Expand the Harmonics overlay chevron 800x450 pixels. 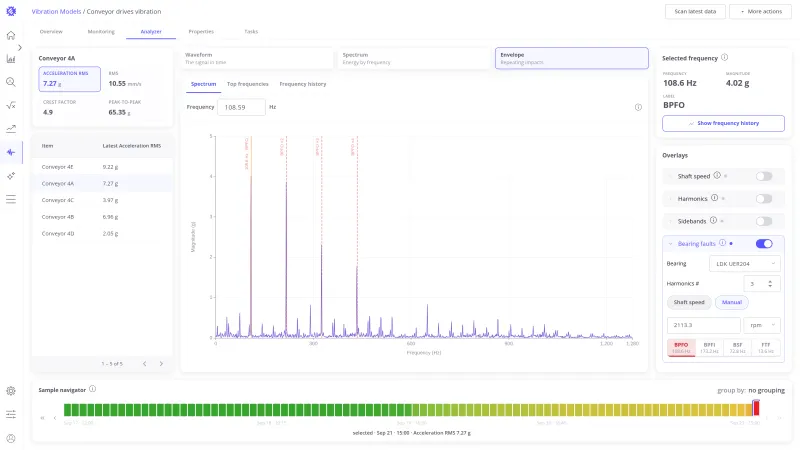670,199
